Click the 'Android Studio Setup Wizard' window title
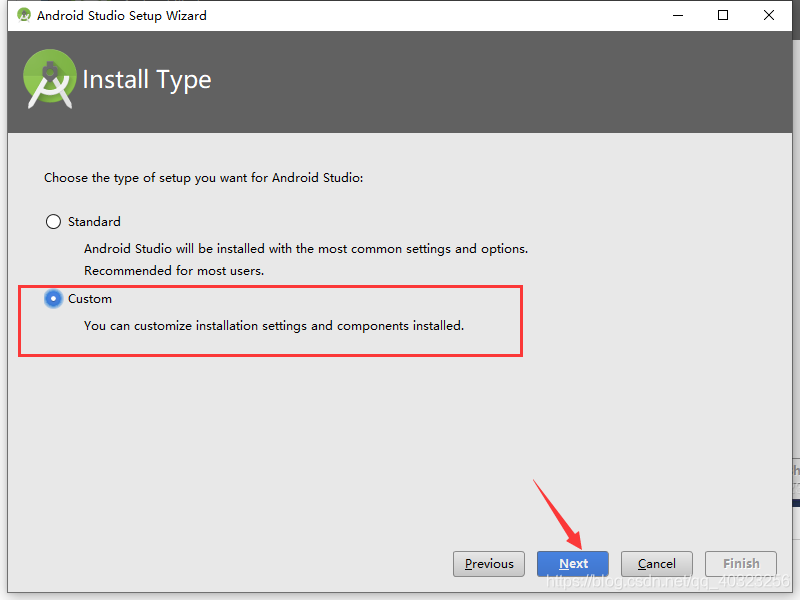 [122, 16]
